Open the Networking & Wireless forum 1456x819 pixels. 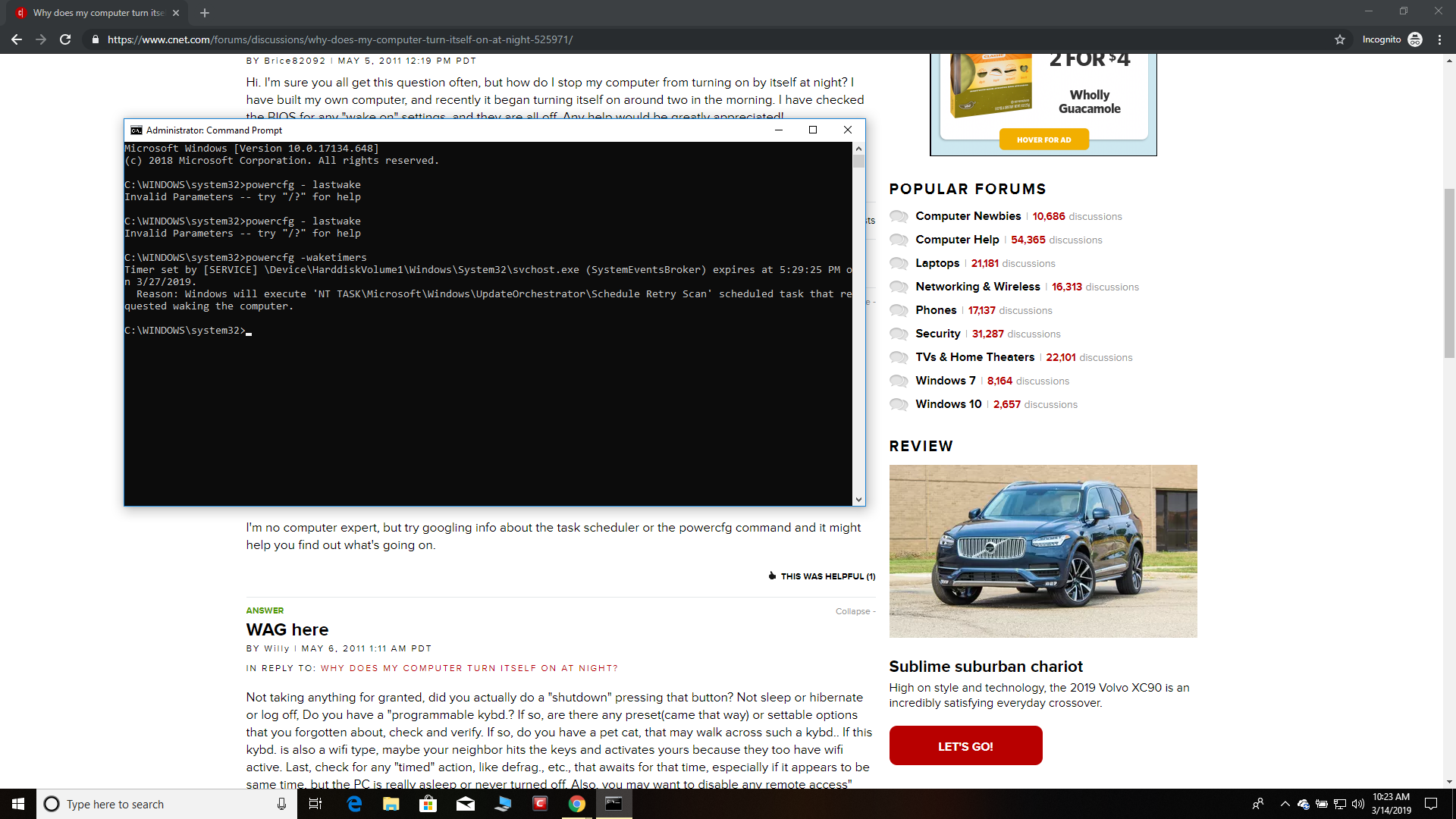(x=977, y=287)
